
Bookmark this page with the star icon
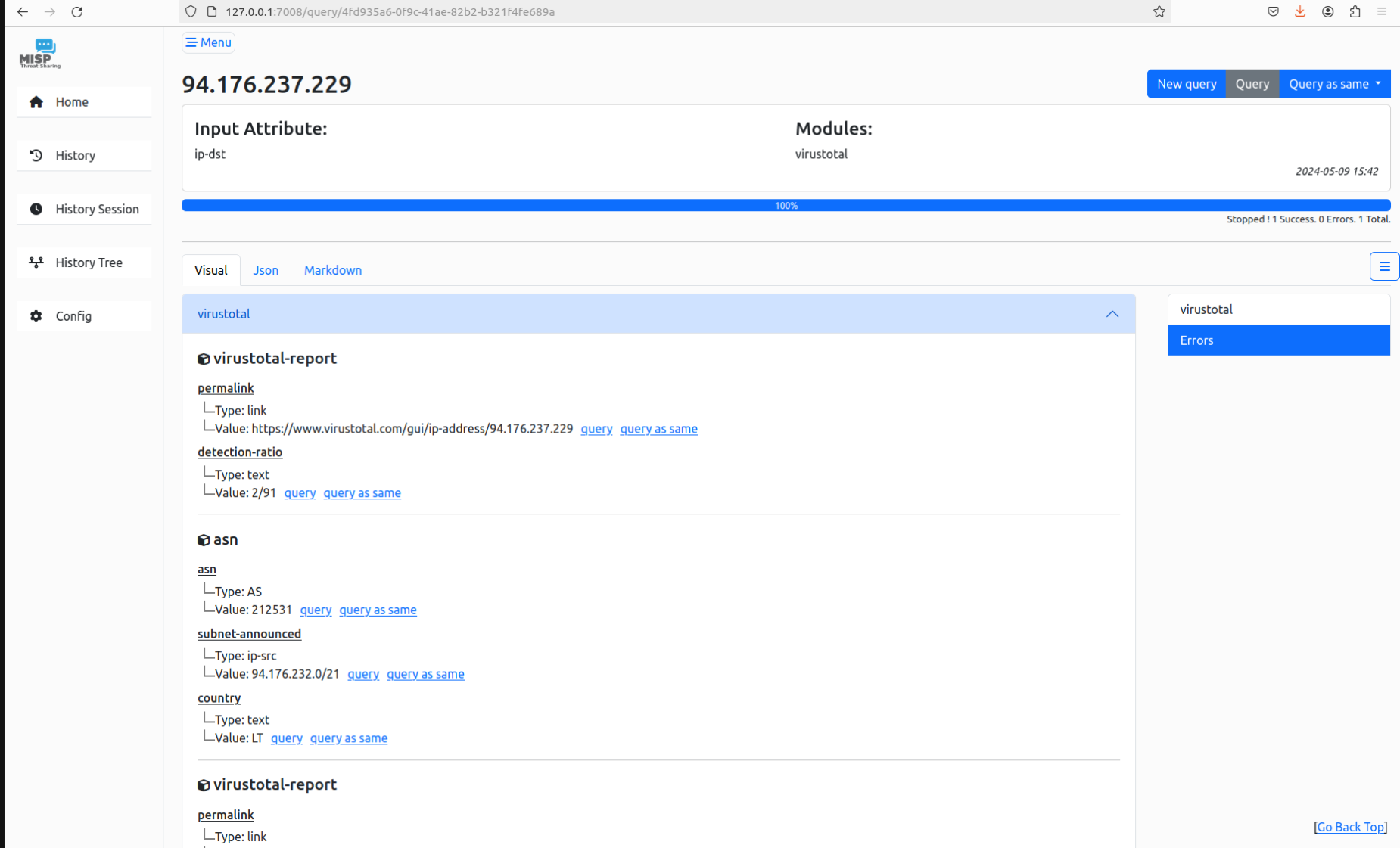pyautogui.click(x=1159, y=12)
